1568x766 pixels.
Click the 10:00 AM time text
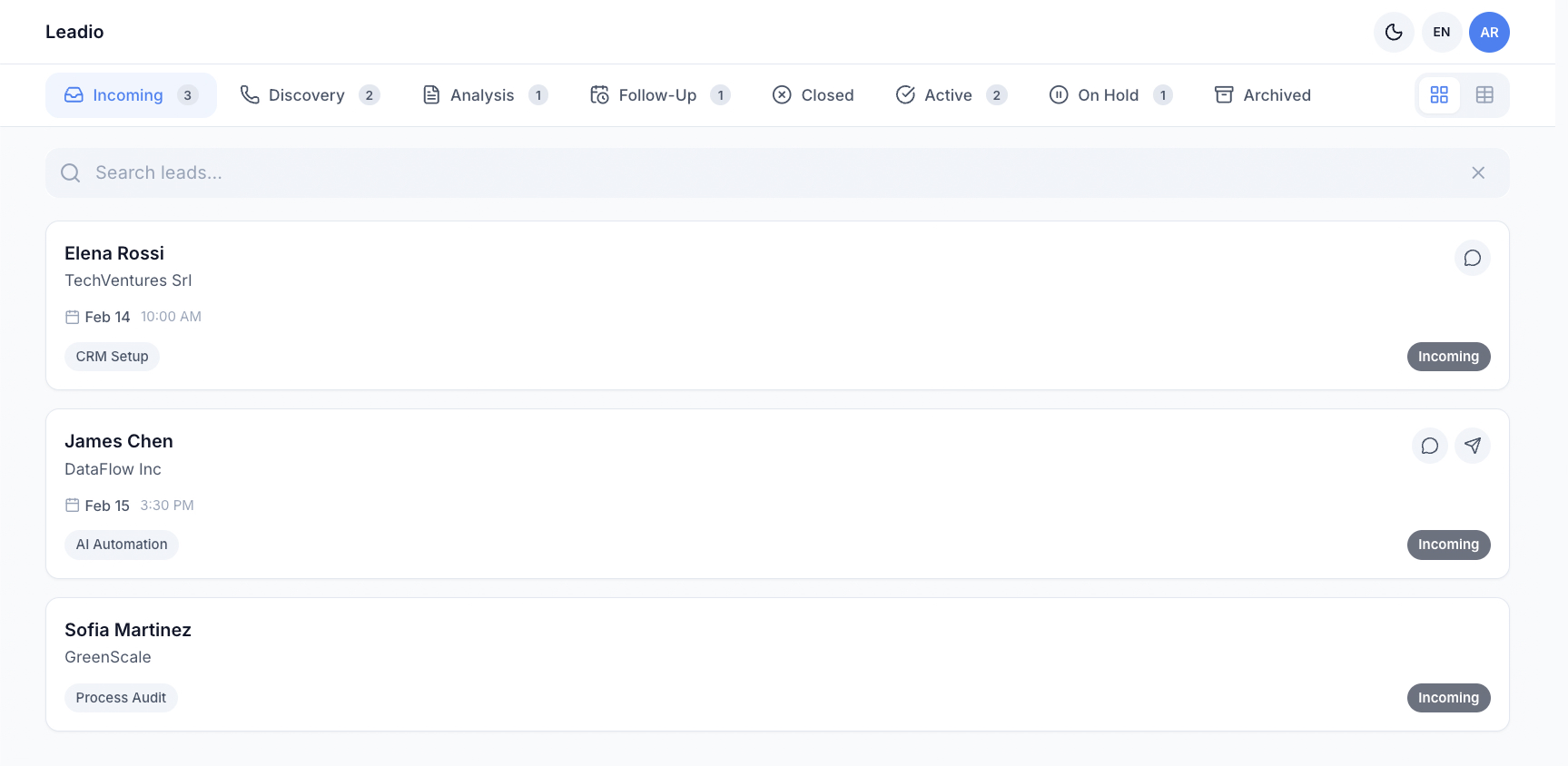click(x=171, y=317)
